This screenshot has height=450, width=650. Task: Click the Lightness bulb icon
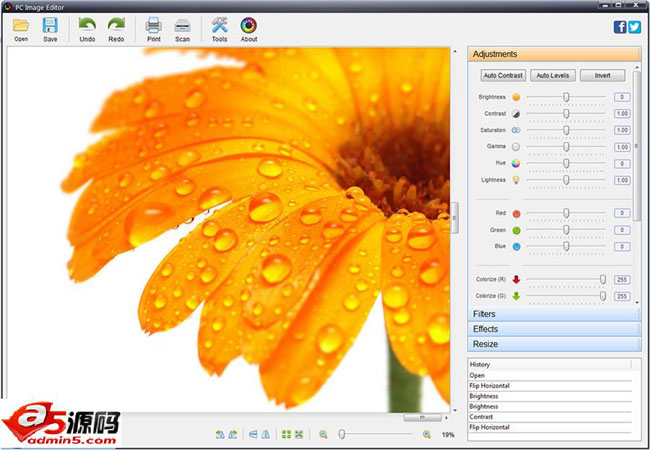point(516,180)
